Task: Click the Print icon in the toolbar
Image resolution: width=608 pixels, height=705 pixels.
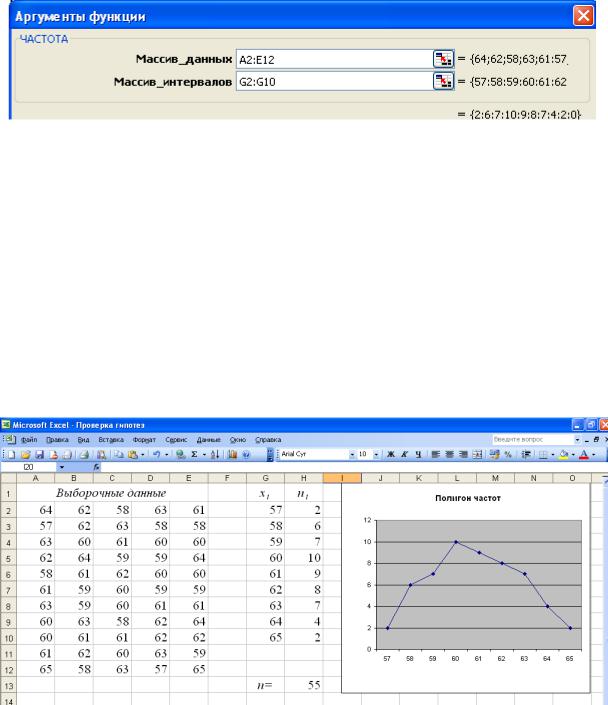Action: pos(84,455)
